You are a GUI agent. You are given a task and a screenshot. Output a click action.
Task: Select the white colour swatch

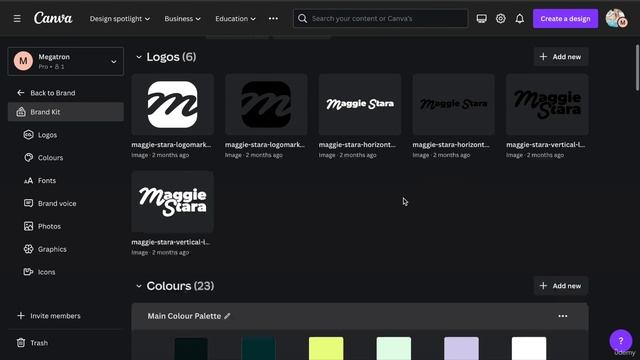tap(529, 349)
